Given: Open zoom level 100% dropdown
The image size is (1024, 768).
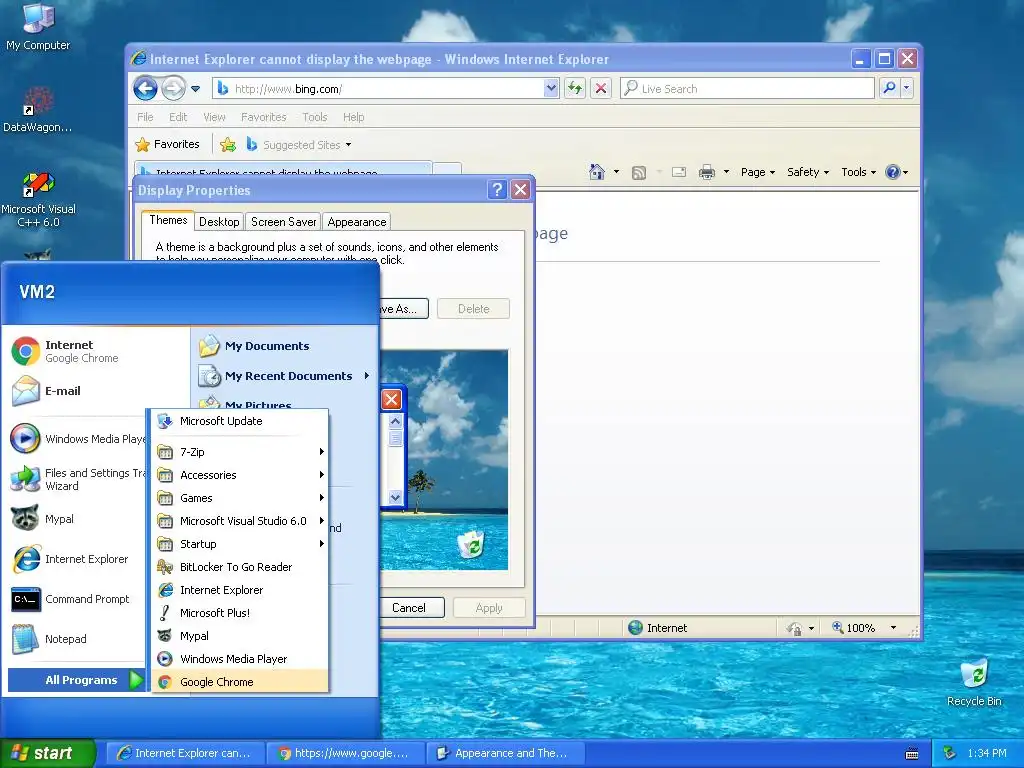Looking at the screenshot, I should pyautogui.click(x=893, y=628).
